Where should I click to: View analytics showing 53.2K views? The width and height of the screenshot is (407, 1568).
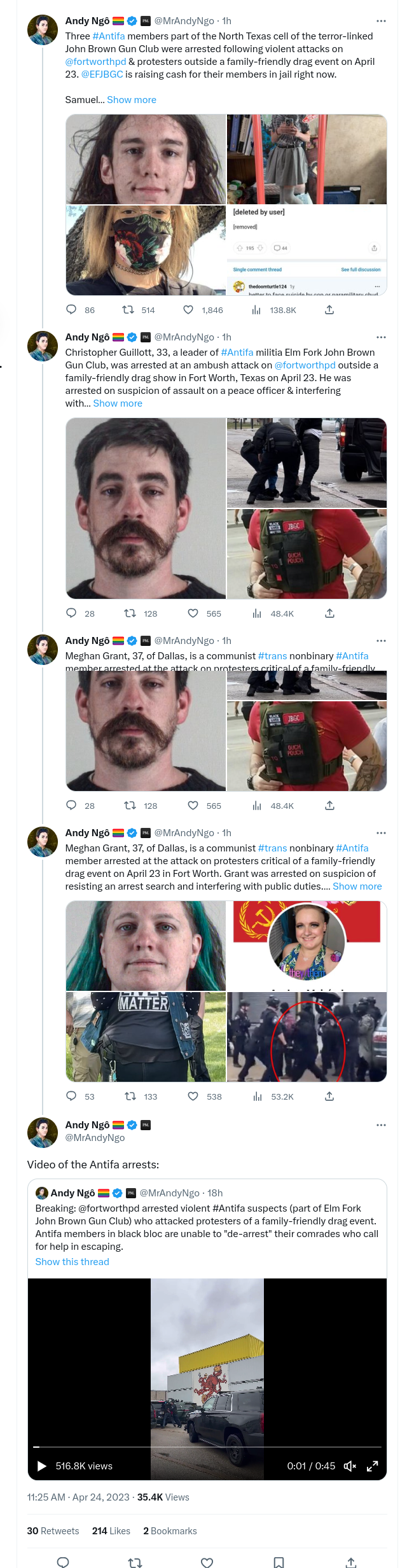click(258, 1096)
